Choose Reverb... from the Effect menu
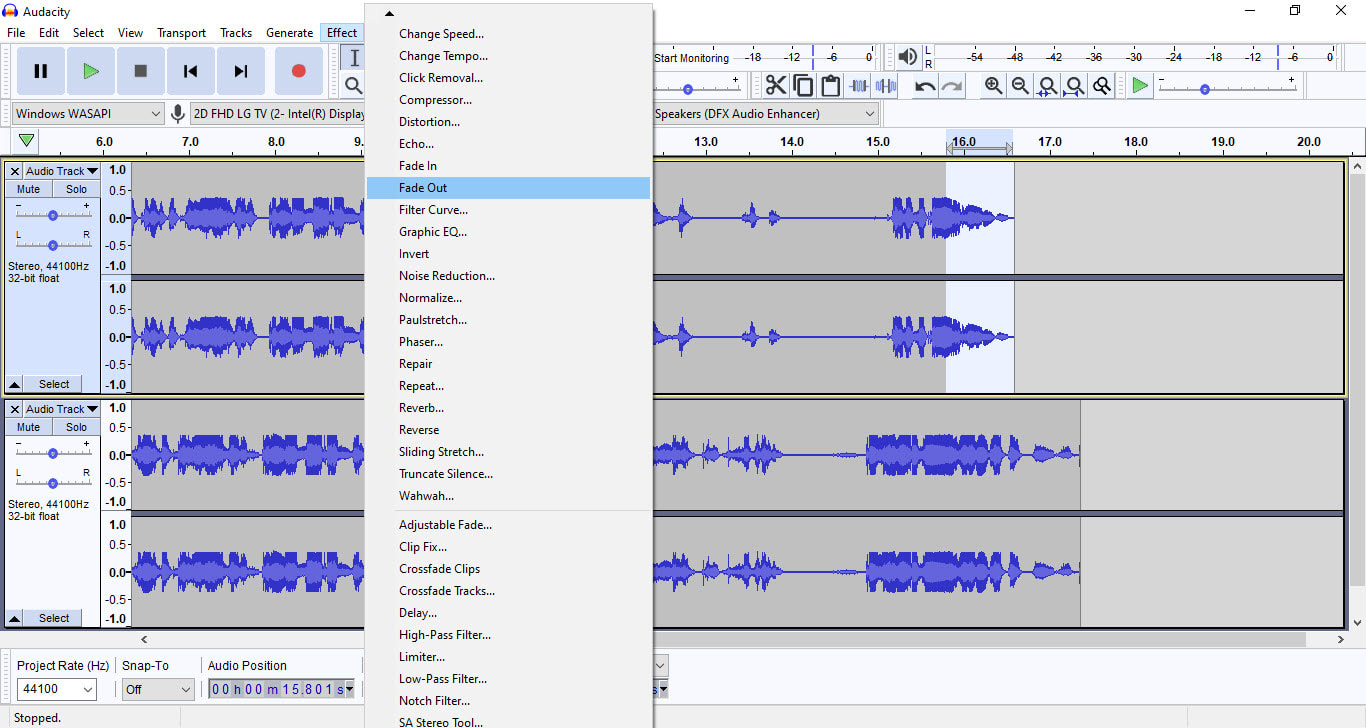The image size is (1366, 728). (x=509, y=408)
